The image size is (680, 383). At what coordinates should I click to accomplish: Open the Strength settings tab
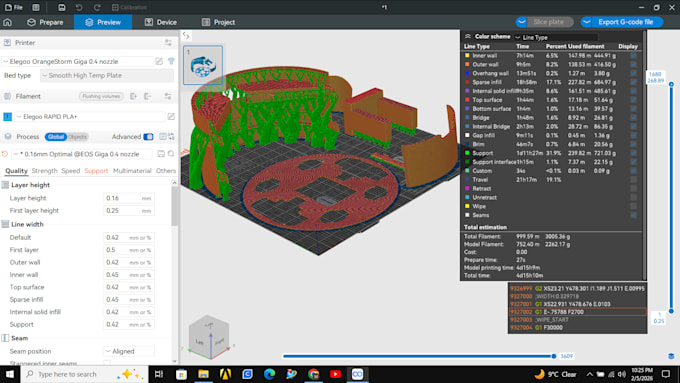tap(44, 171)
